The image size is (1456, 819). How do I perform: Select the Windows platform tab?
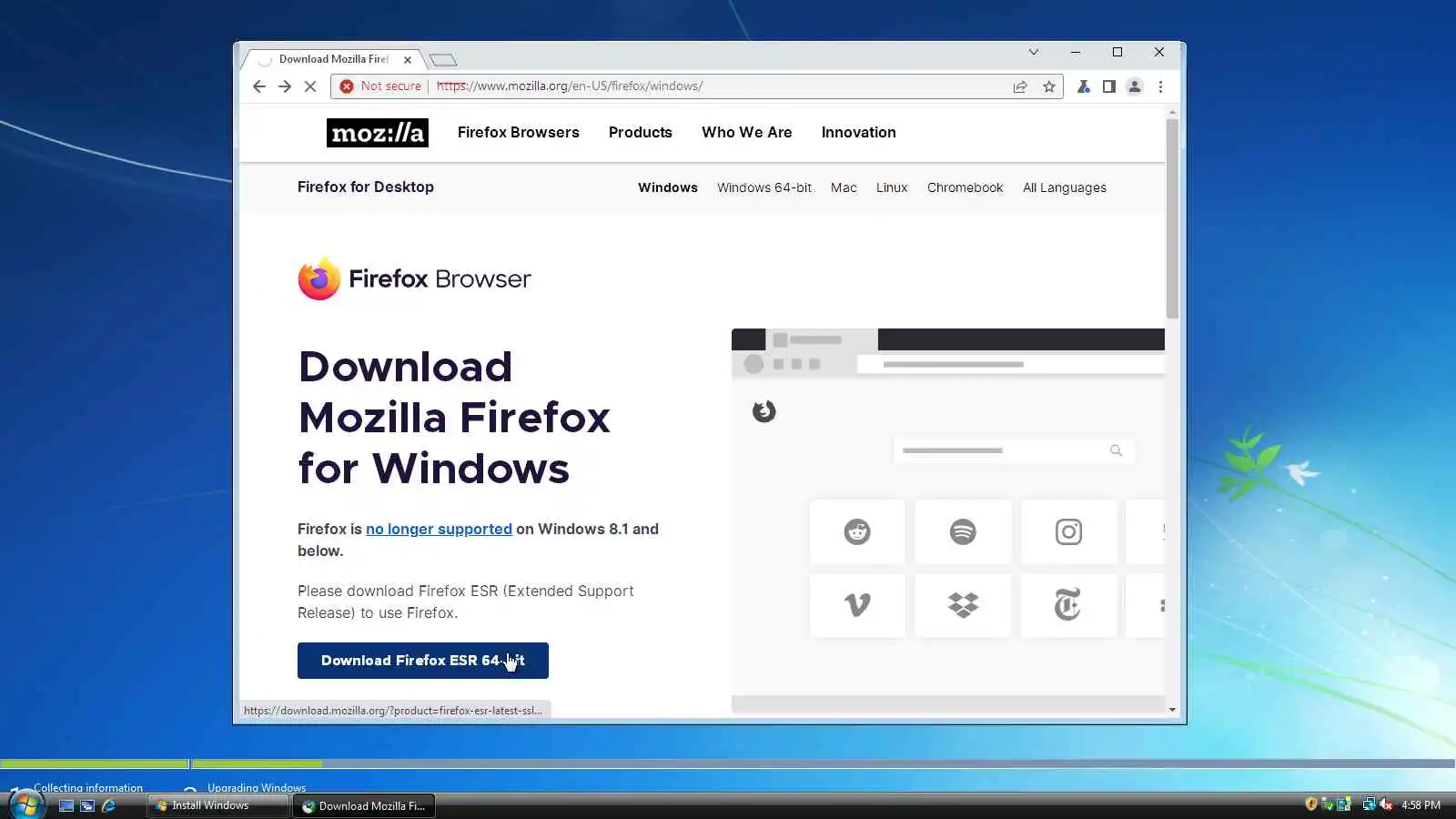pyautogui.click(x=668, y=187)
